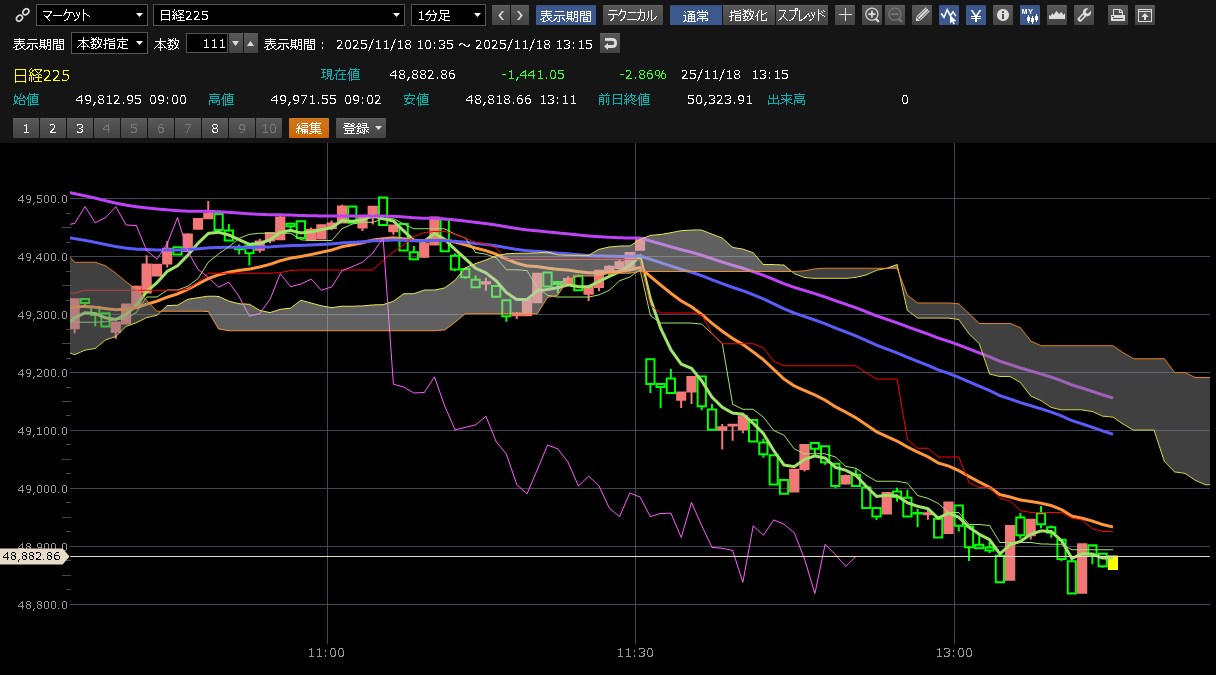Click the crosshair cursor icon

(x=845, y=15)
